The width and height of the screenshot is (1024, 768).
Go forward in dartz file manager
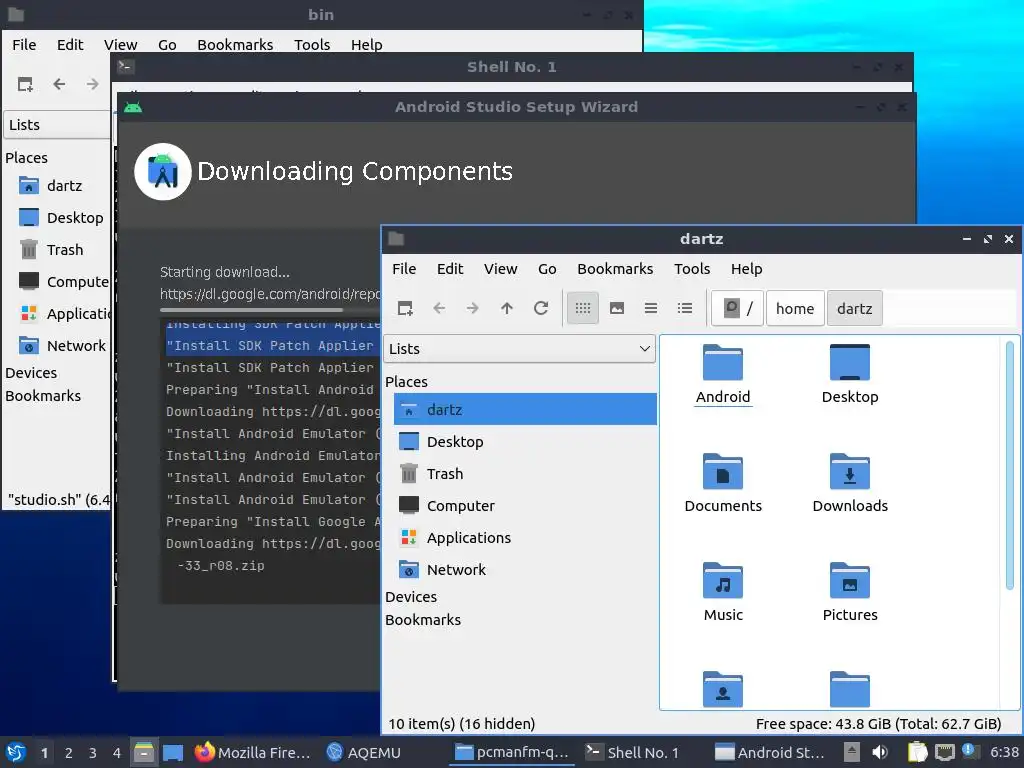click(473, 308)
